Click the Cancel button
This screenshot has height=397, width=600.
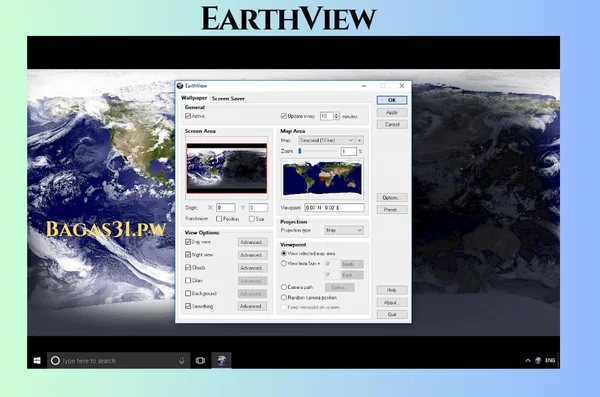click(x=392, y=124)
